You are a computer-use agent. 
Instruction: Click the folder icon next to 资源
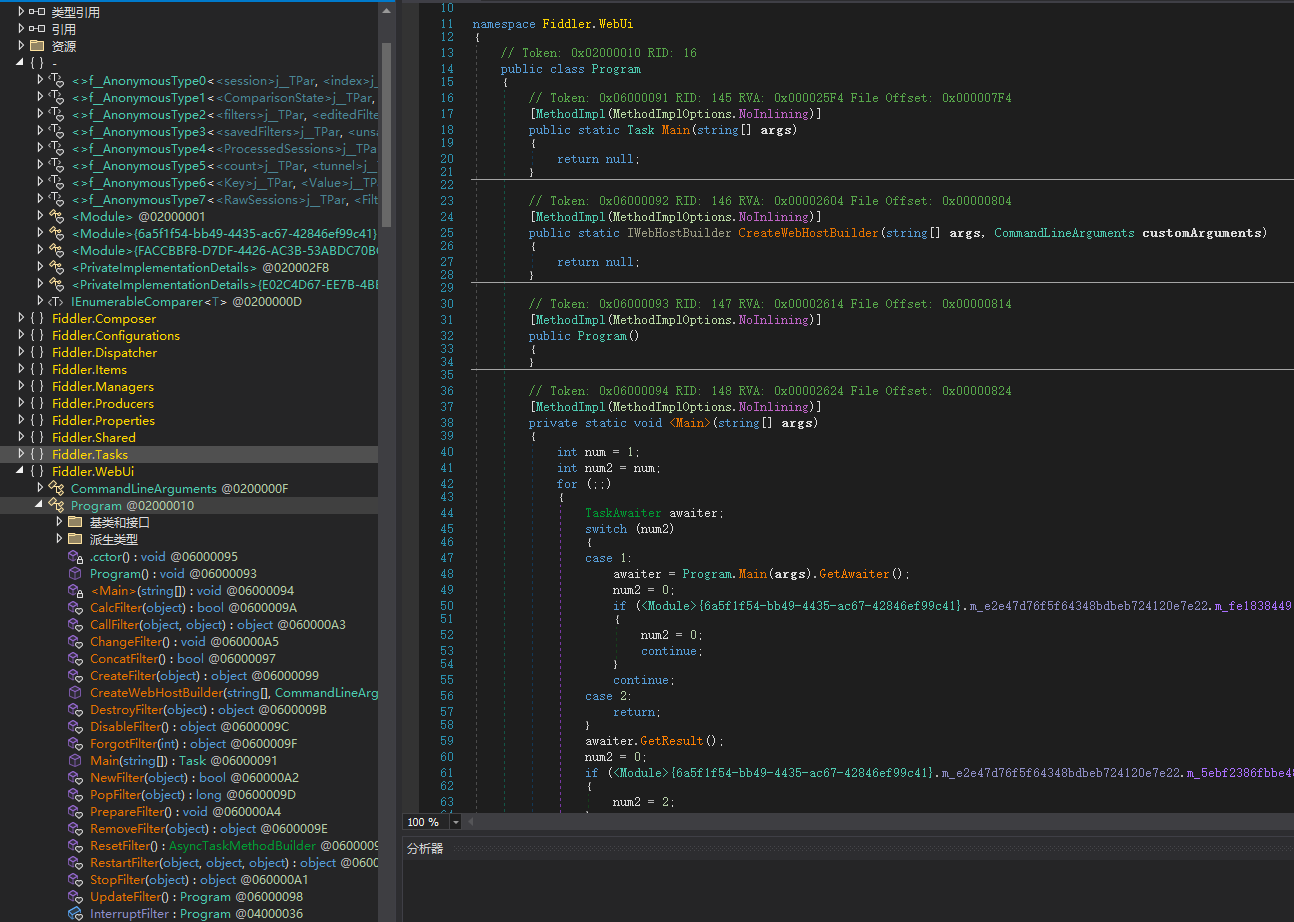37,46
